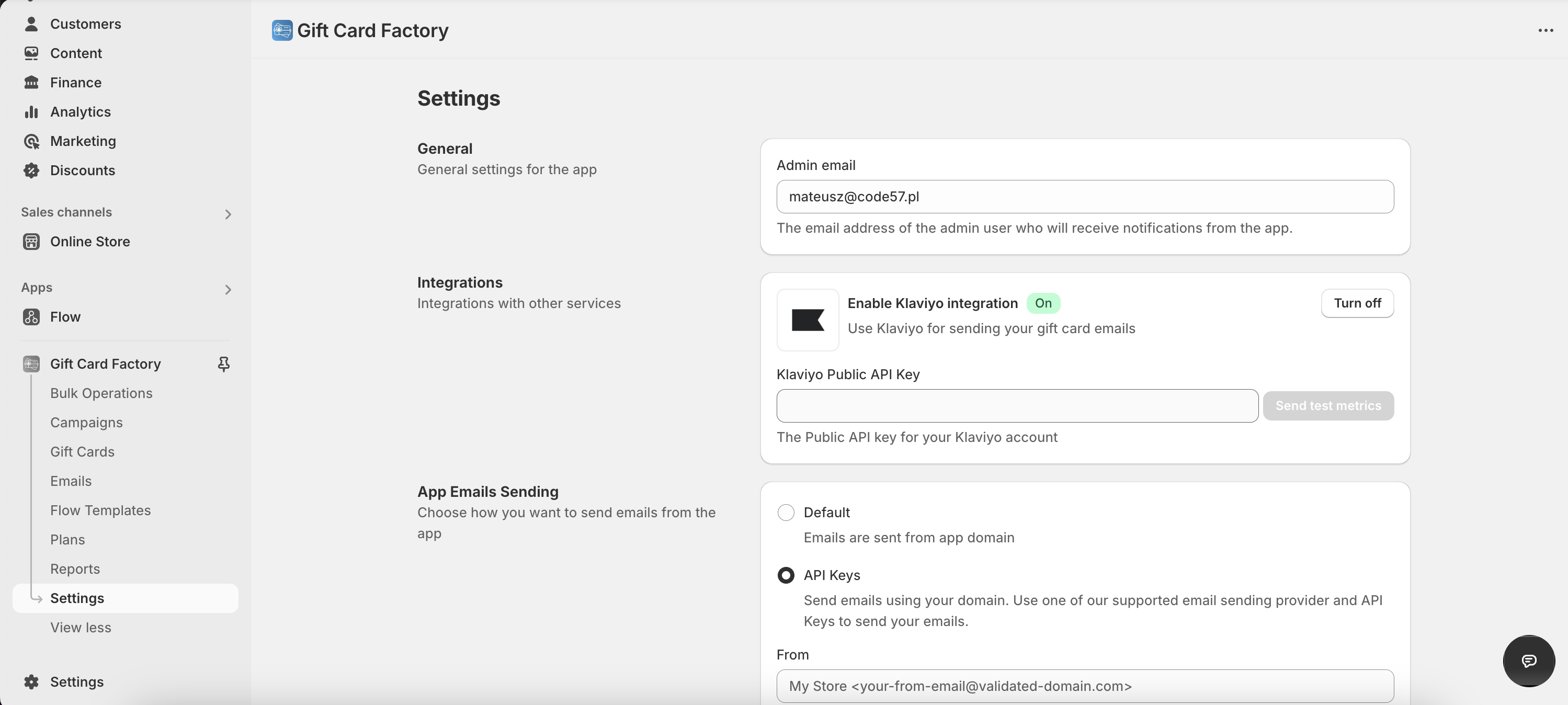Unpin Gift Card Factory using pin icon
This screenshot has height=705, width=1568.
coord(223,364)
